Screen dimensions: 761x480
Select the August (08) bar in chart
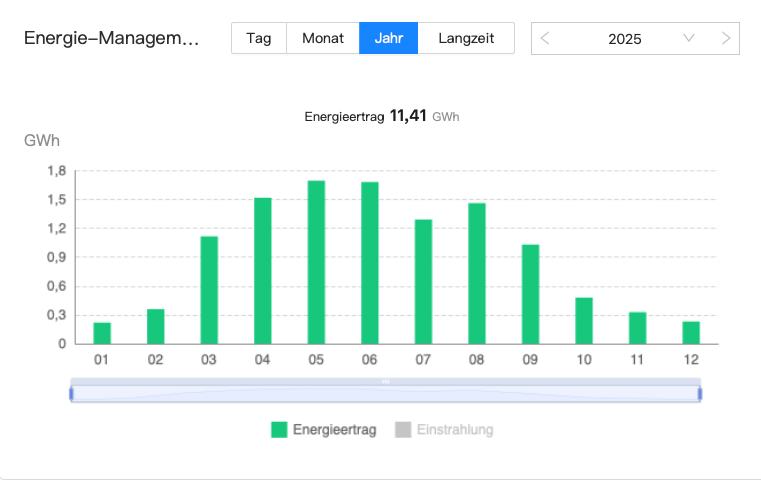477,273
